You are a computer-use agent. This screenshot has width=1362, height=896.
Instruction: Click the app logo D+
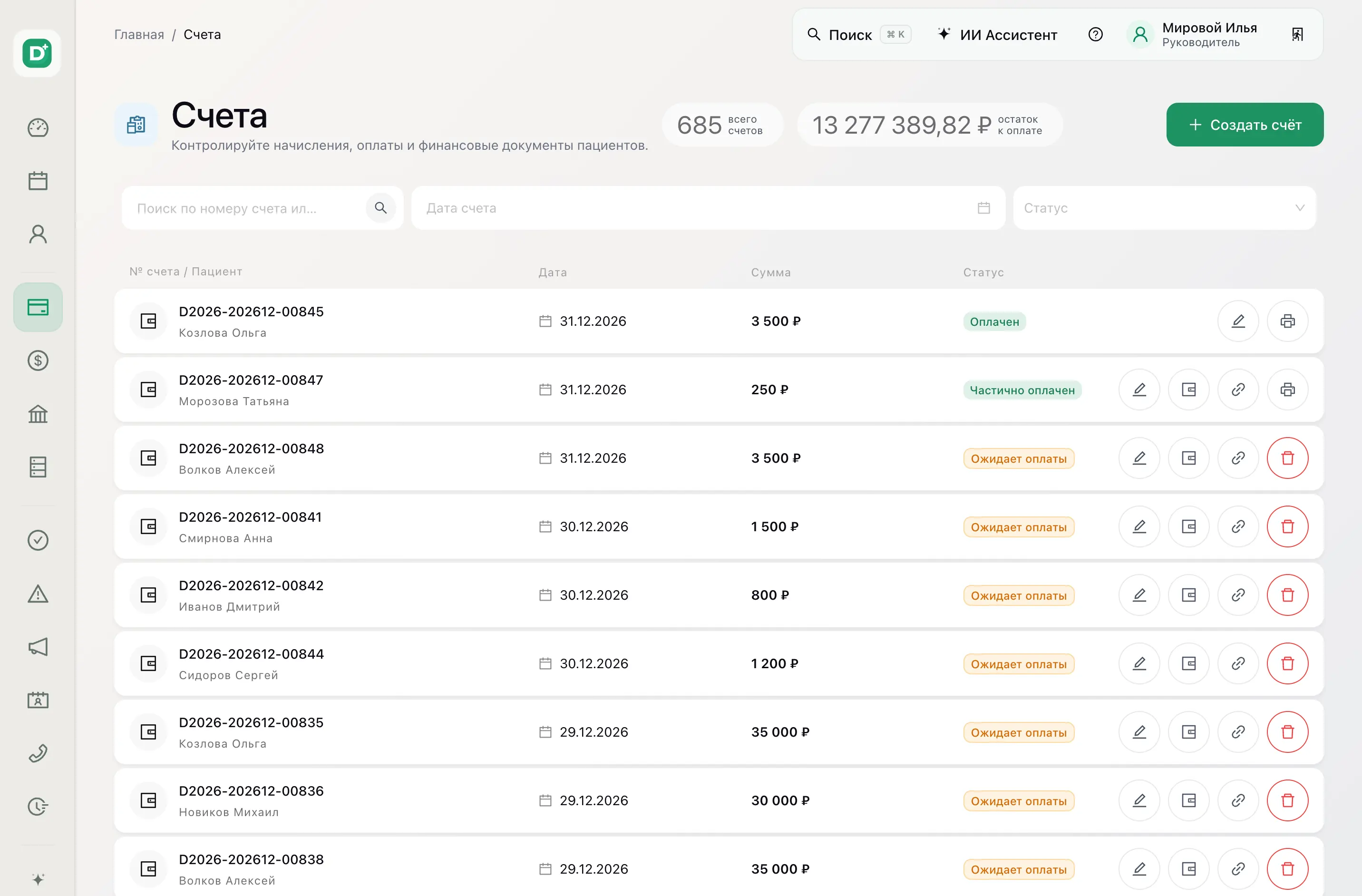pos(37,53)
